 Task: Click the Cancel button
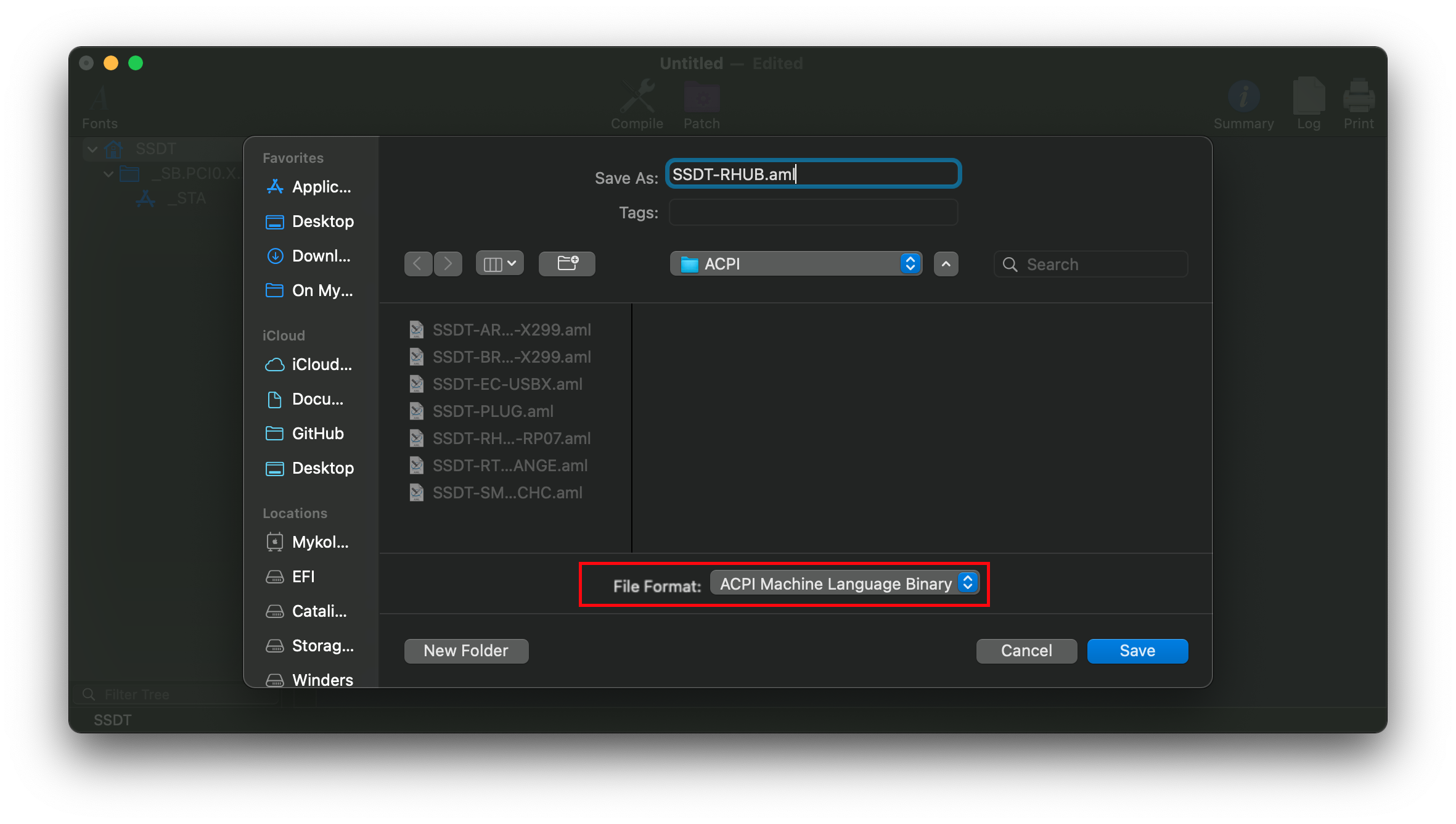pos(1026,651)
